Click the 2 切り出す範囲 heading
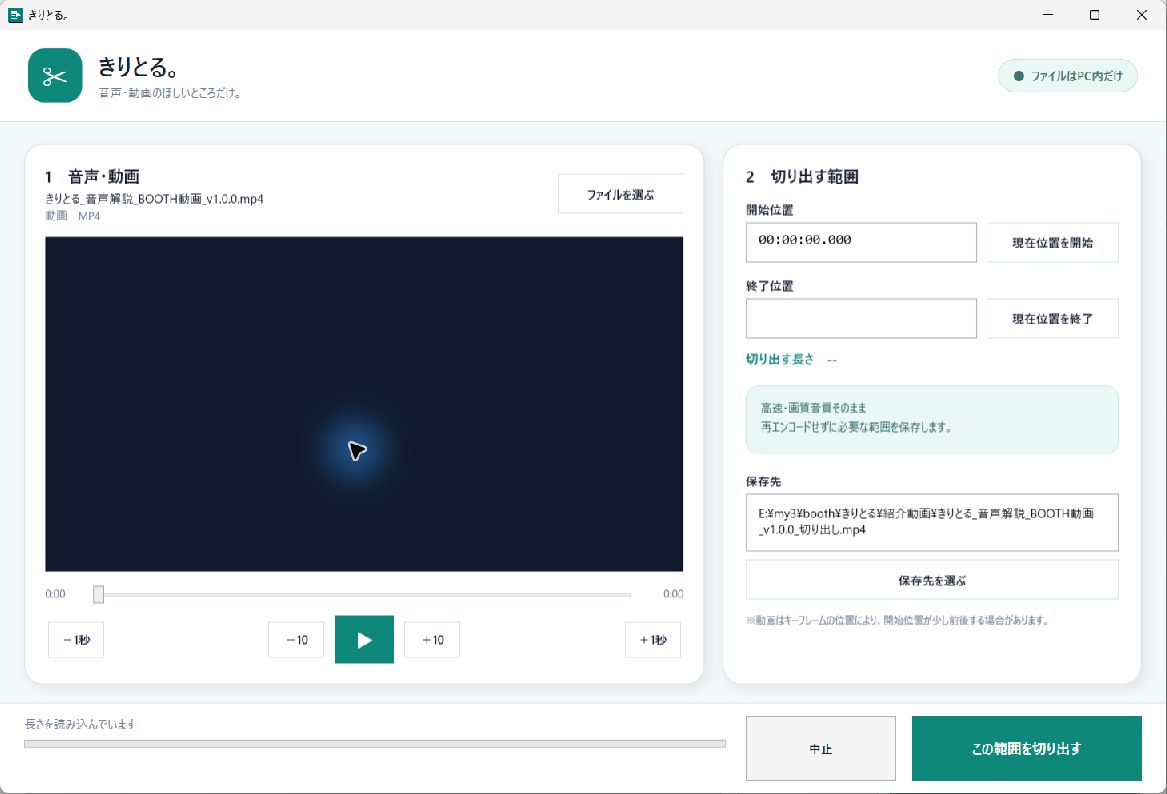 click(802, 176)
